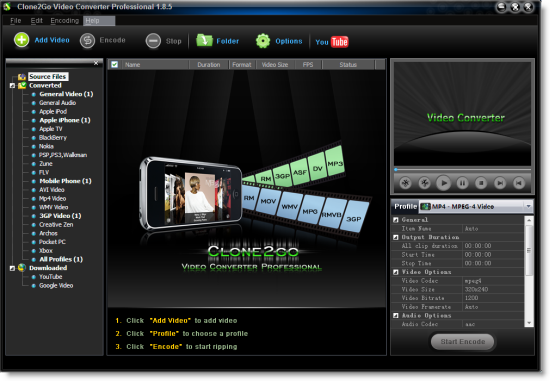
Task: Select 3GP Video (1) in the tree
Action: pyautogui.click(x=60, y=216)
